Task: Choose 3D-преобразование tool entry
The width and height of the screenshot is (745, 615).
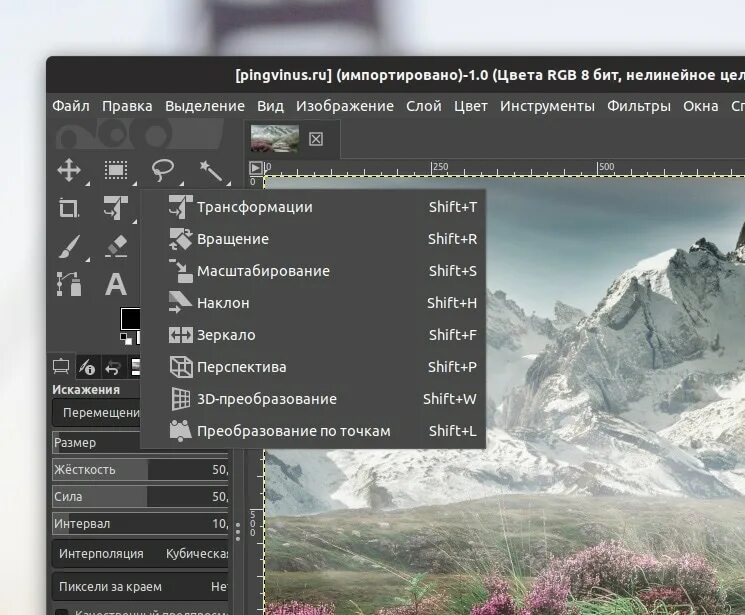Action: click(313, 399)
